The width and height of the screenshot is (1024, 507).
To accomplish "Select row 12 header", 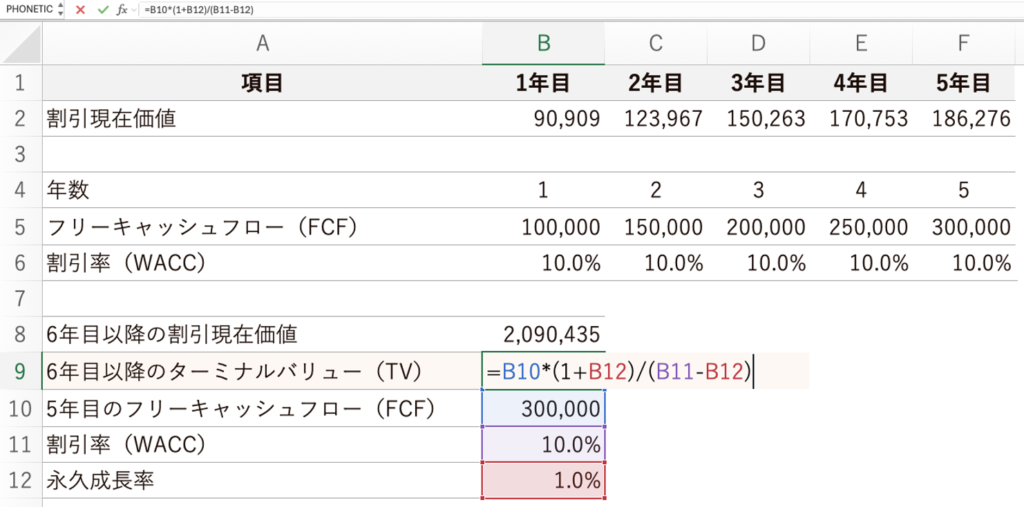I will (21, 481).
